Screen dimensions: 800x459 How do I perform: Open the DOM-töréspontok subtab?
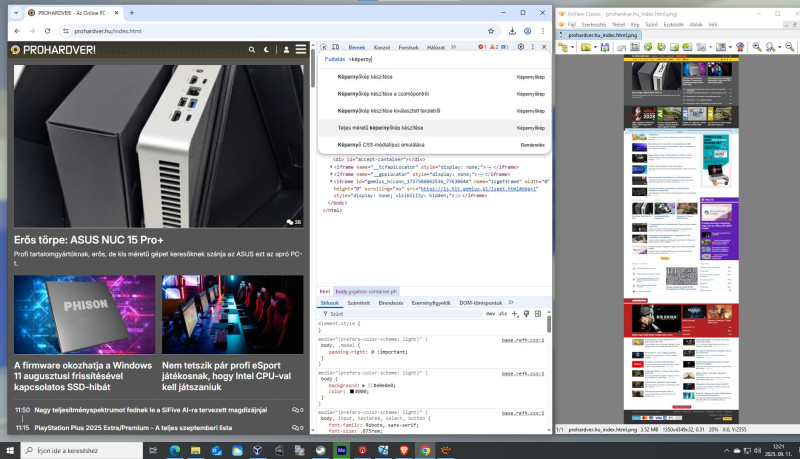pyautogui.click(x=481, y=303)
